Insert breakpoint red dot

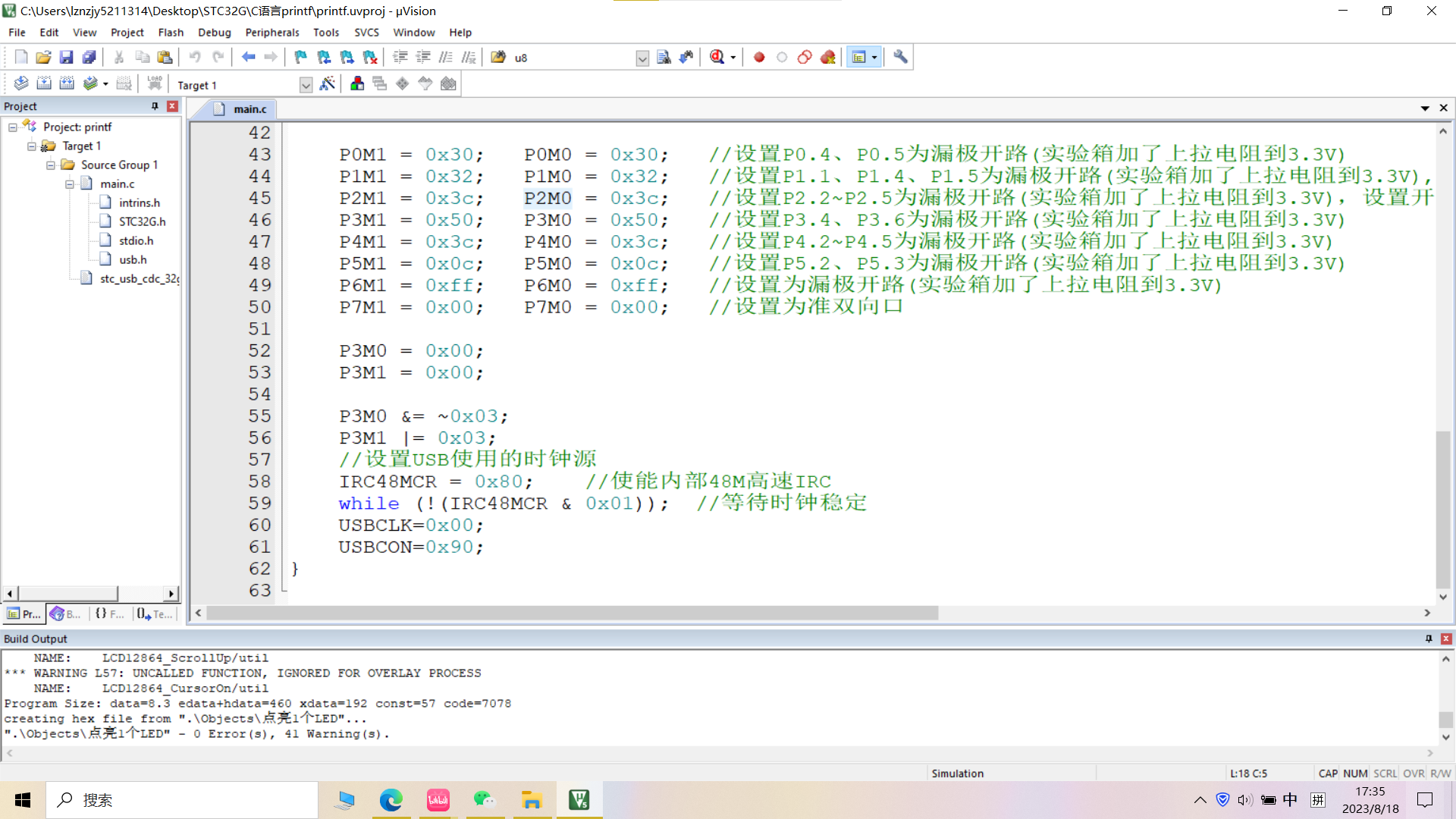tap(759, 57)
